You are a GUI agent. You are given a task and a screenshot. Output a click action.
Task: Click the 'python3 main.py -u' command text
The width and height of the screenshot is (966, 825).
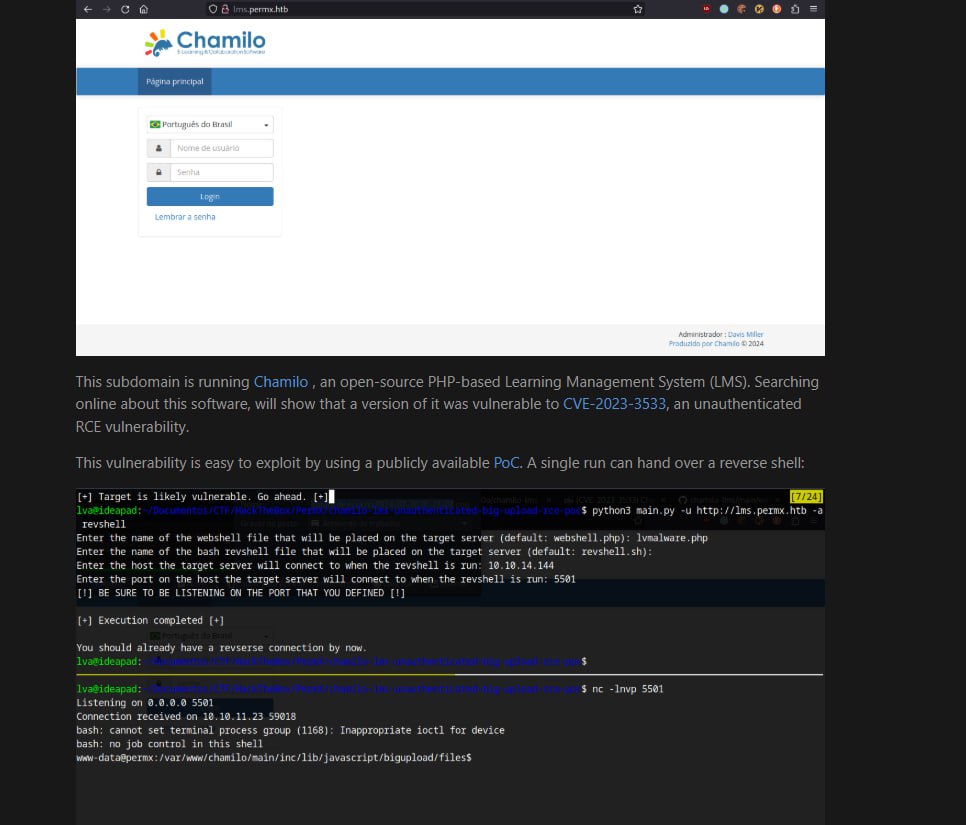[x=643, y=511]
